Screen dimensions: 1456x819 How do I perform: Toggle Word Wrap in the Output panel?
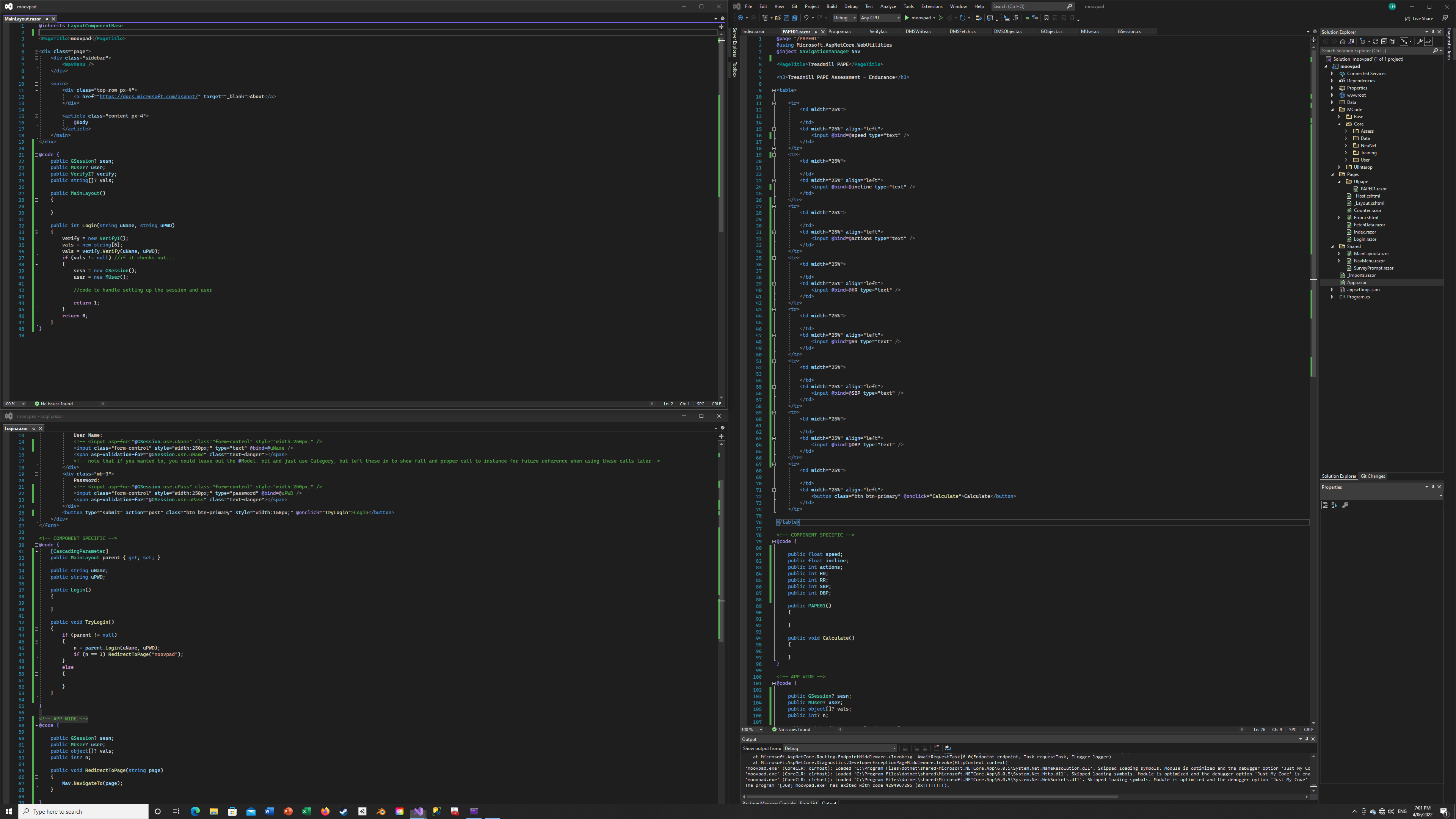click(948, 748)
